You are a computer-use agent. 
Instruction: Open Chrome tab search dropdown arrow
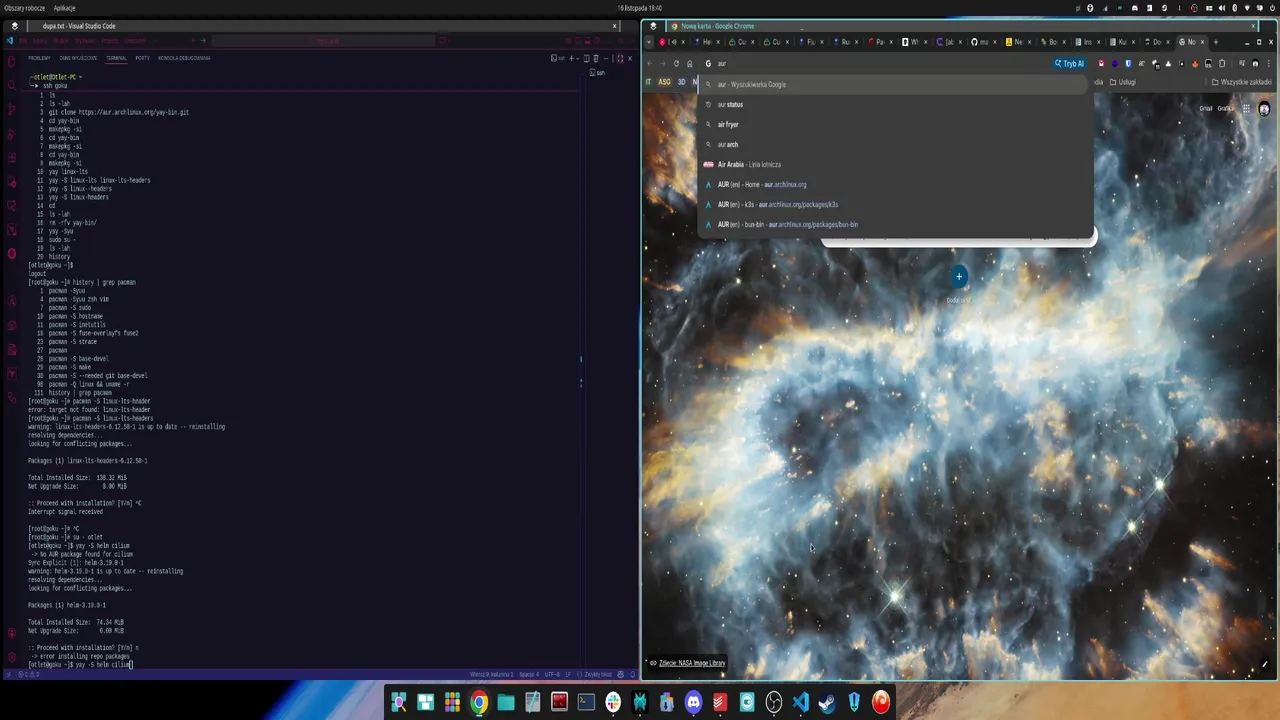coord(649,42)
